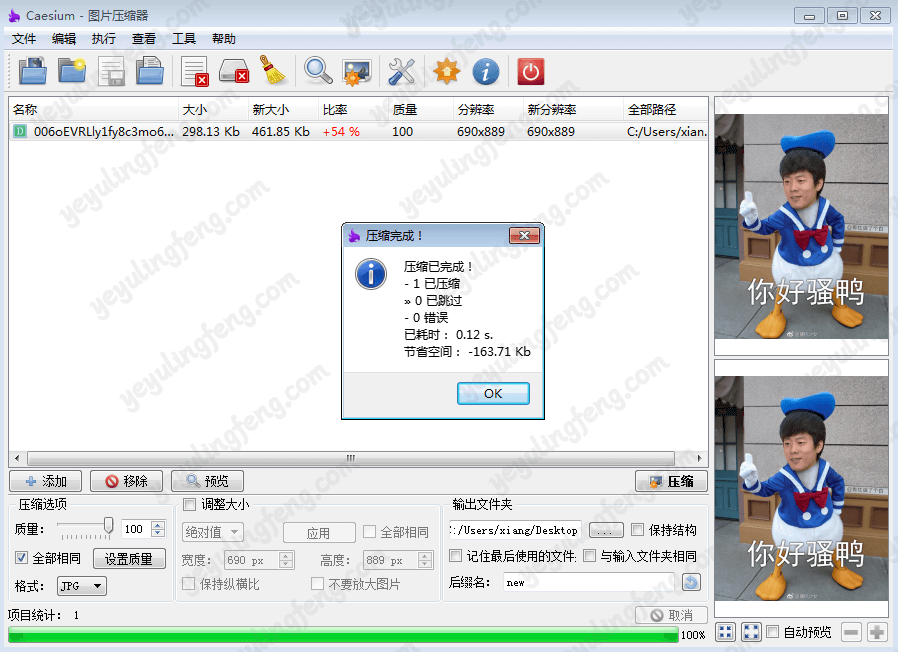Click the add pictures toolbar icon
The height and width of the screenshot is (652, 898).
click(33, 72)
